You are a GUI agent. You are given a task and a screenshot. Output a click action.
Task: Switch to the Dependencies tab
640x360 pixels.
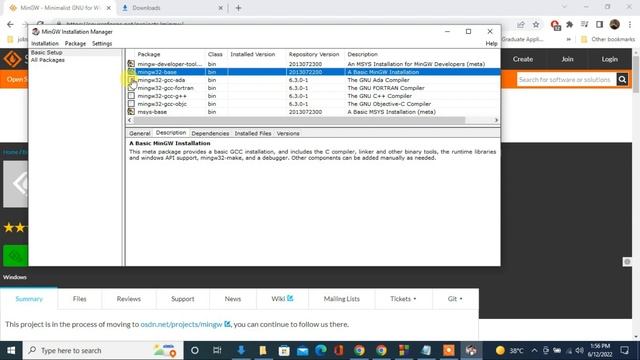pyautogui.click(x=210, y=133)
